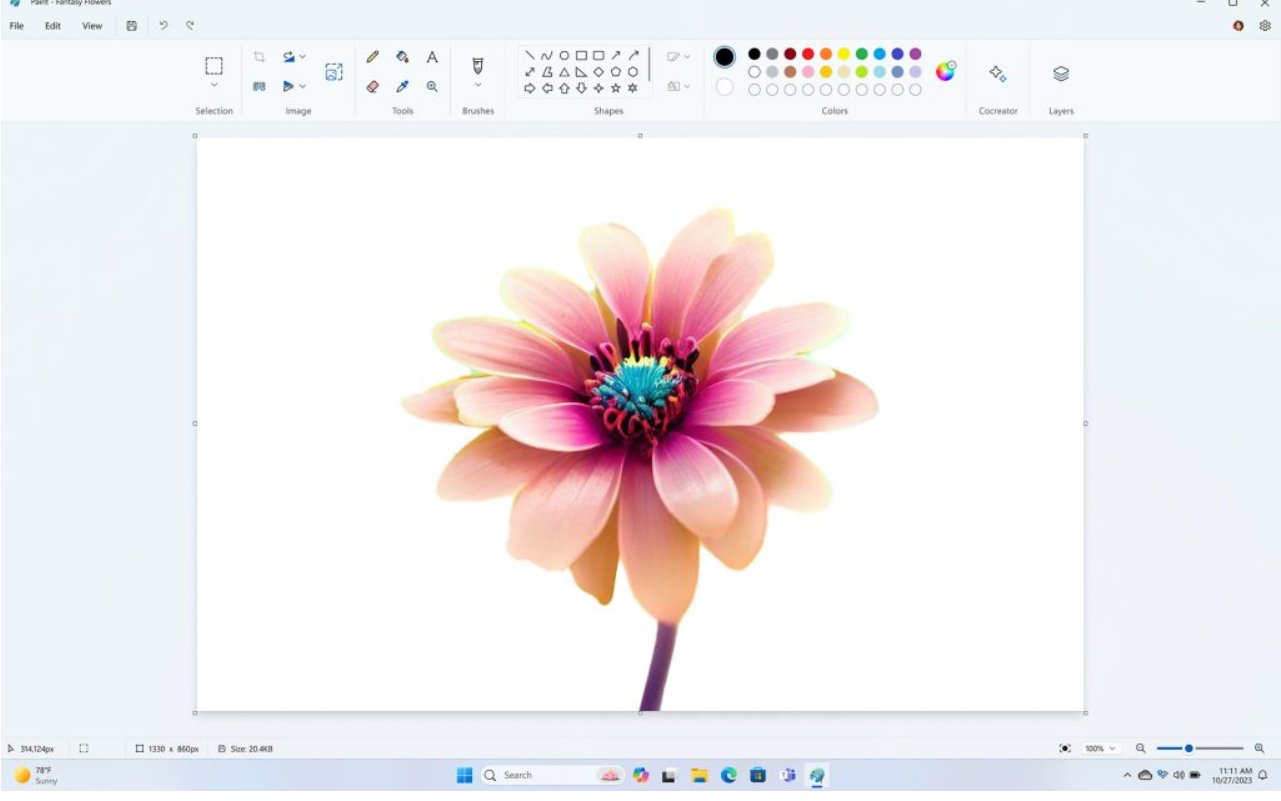Viewport: 1281px width, 801px height.
Task: Select the Magnifier tool
Action: click(432, 86)
